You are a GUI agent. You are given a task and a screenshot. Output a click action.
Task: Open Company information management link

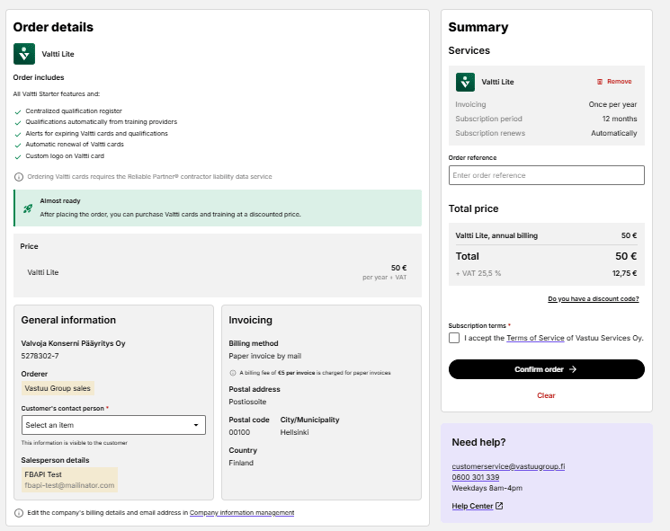(242, 513)
